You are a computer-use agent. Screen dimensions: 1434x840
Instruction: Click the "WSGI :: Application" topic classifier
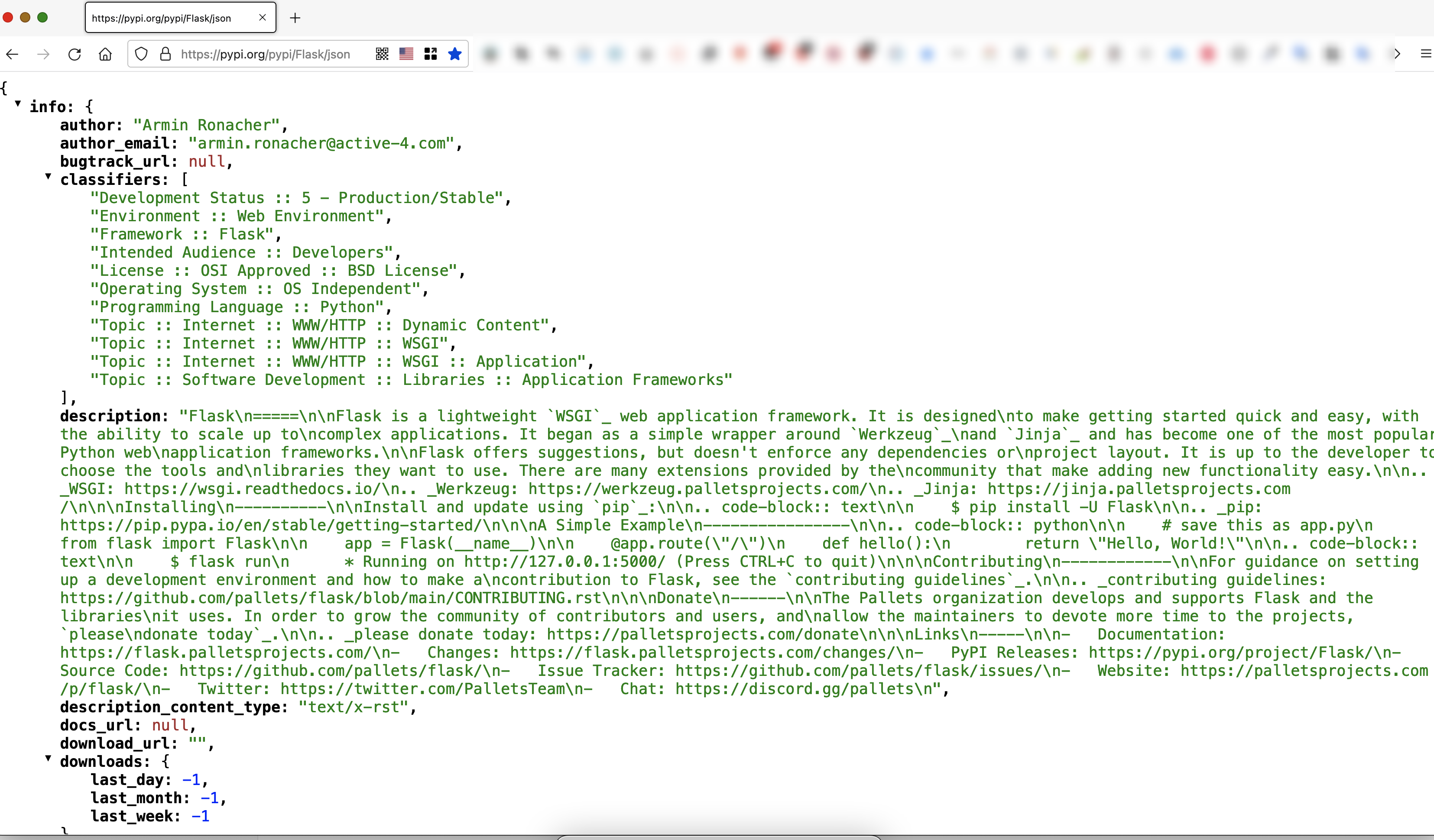point(339,362)
